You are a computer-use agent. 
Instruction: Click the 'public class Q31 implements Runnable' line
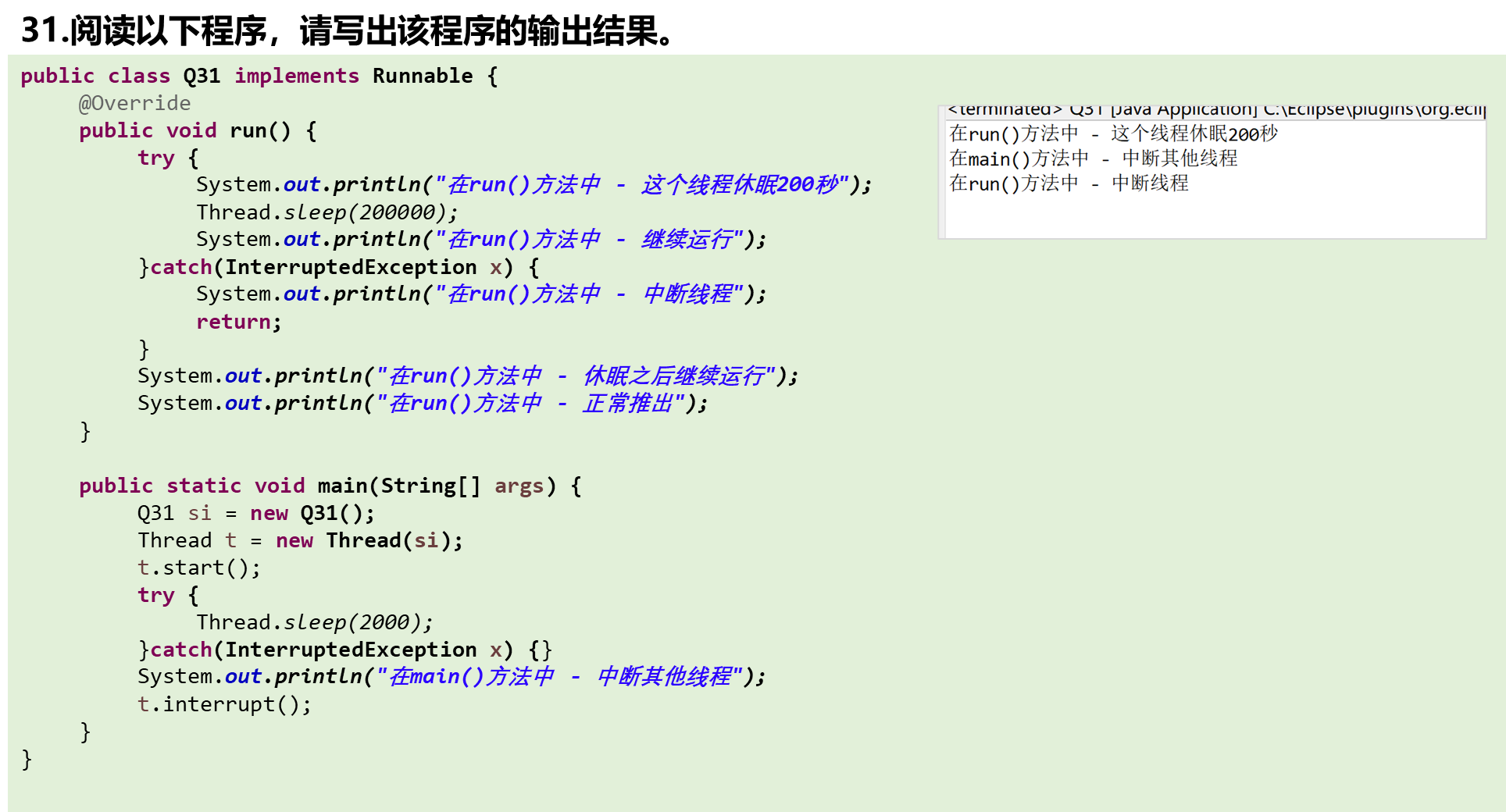pos(259,76)
